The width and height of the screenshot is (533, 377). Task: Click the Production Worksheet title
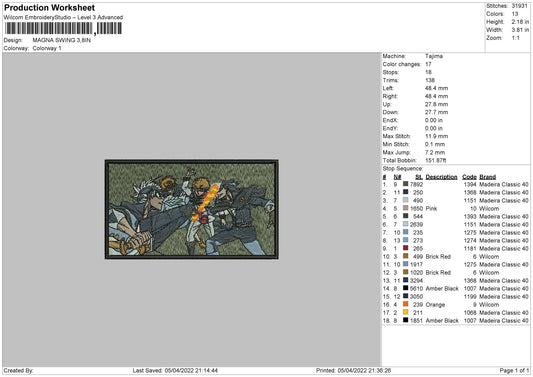(49, 7)
